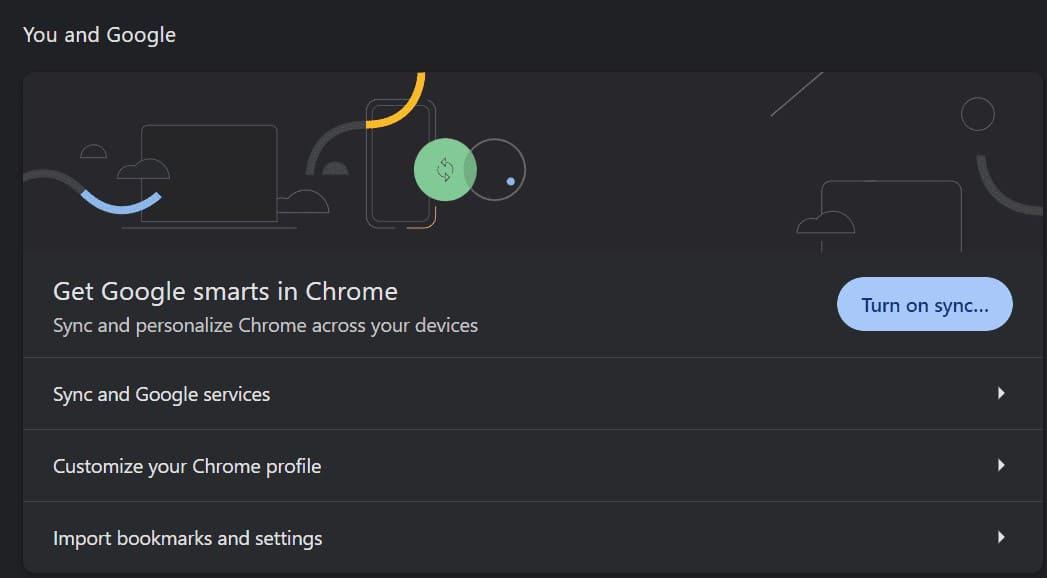
Task: Click the empty circle outline at top right
Action: click(977, 114)
